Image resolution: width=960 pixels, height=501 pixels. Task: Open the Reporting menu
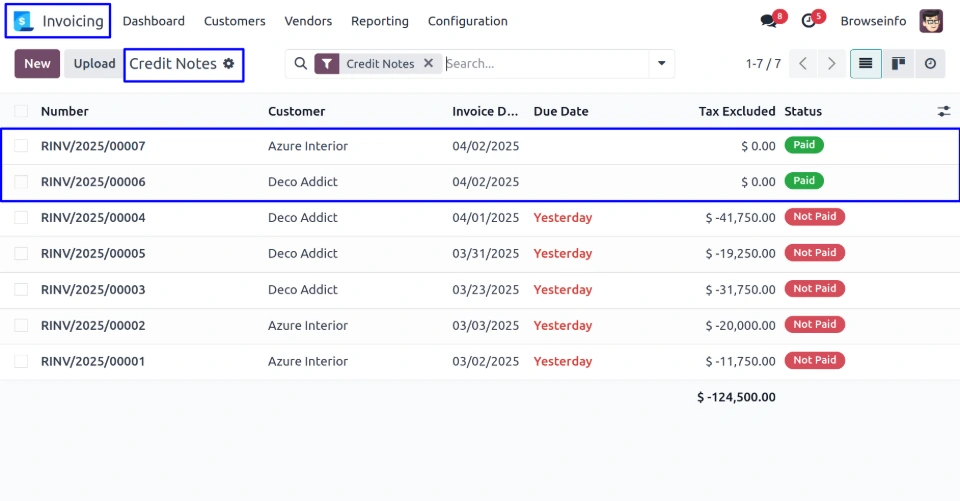[x=380, y=21]
